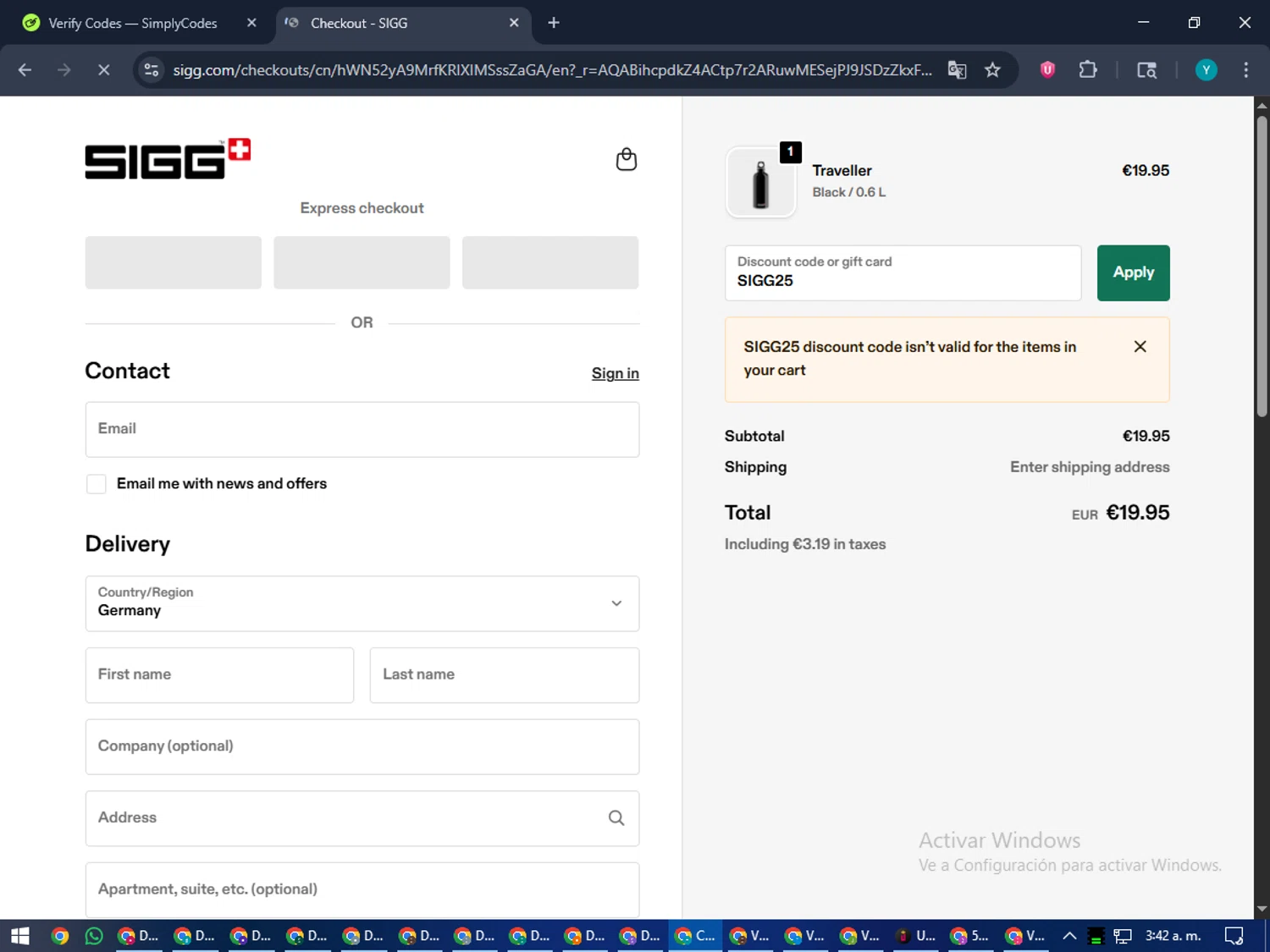
Task: Click the taskbar clock 3:42 a. m.
Action: (x=1173, y=936)
